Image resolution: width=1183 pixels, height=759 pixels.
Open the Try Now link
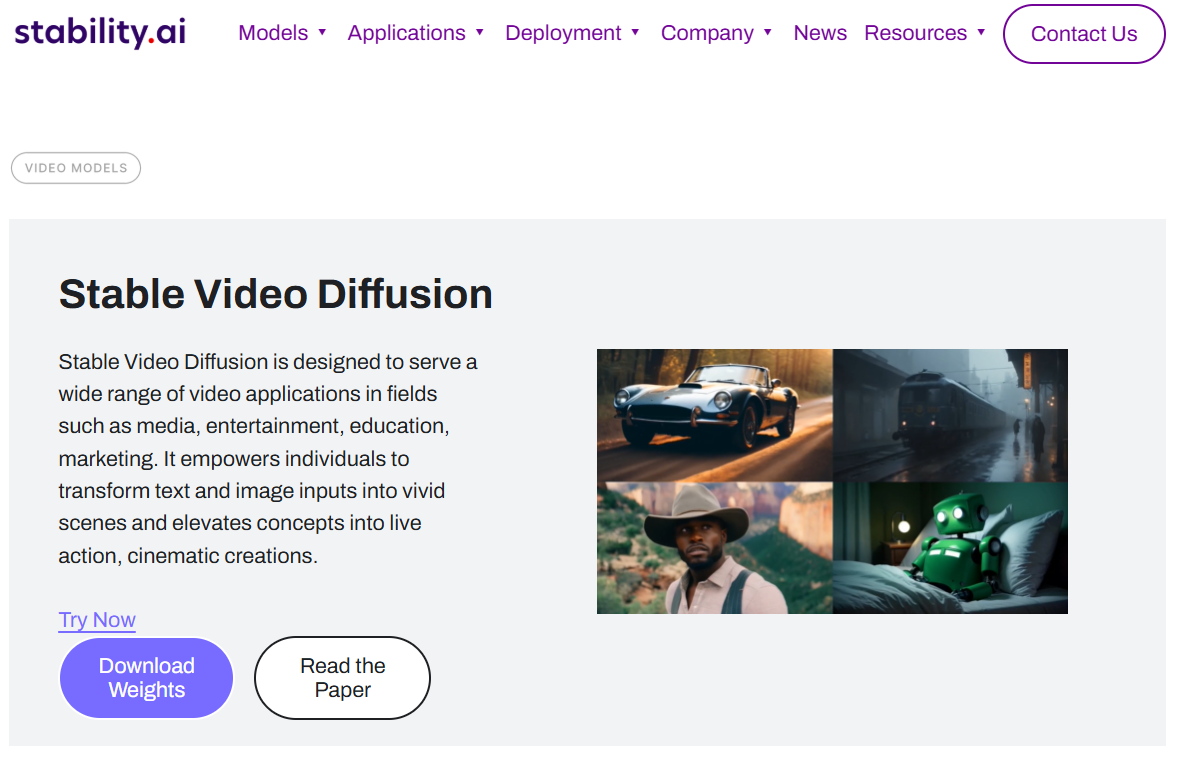pos(96,620)
